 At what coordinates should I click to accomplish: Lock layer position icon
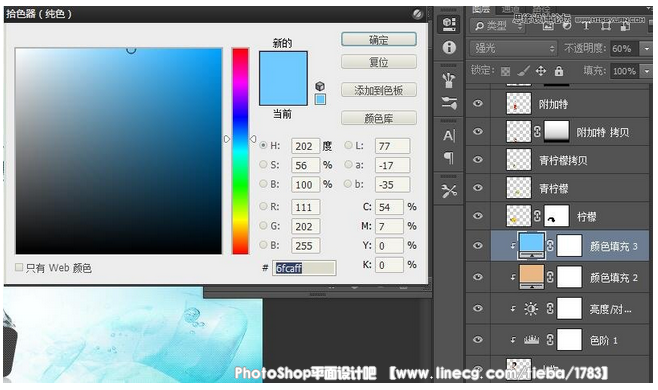pyautogui.click(x=541, y=71)
